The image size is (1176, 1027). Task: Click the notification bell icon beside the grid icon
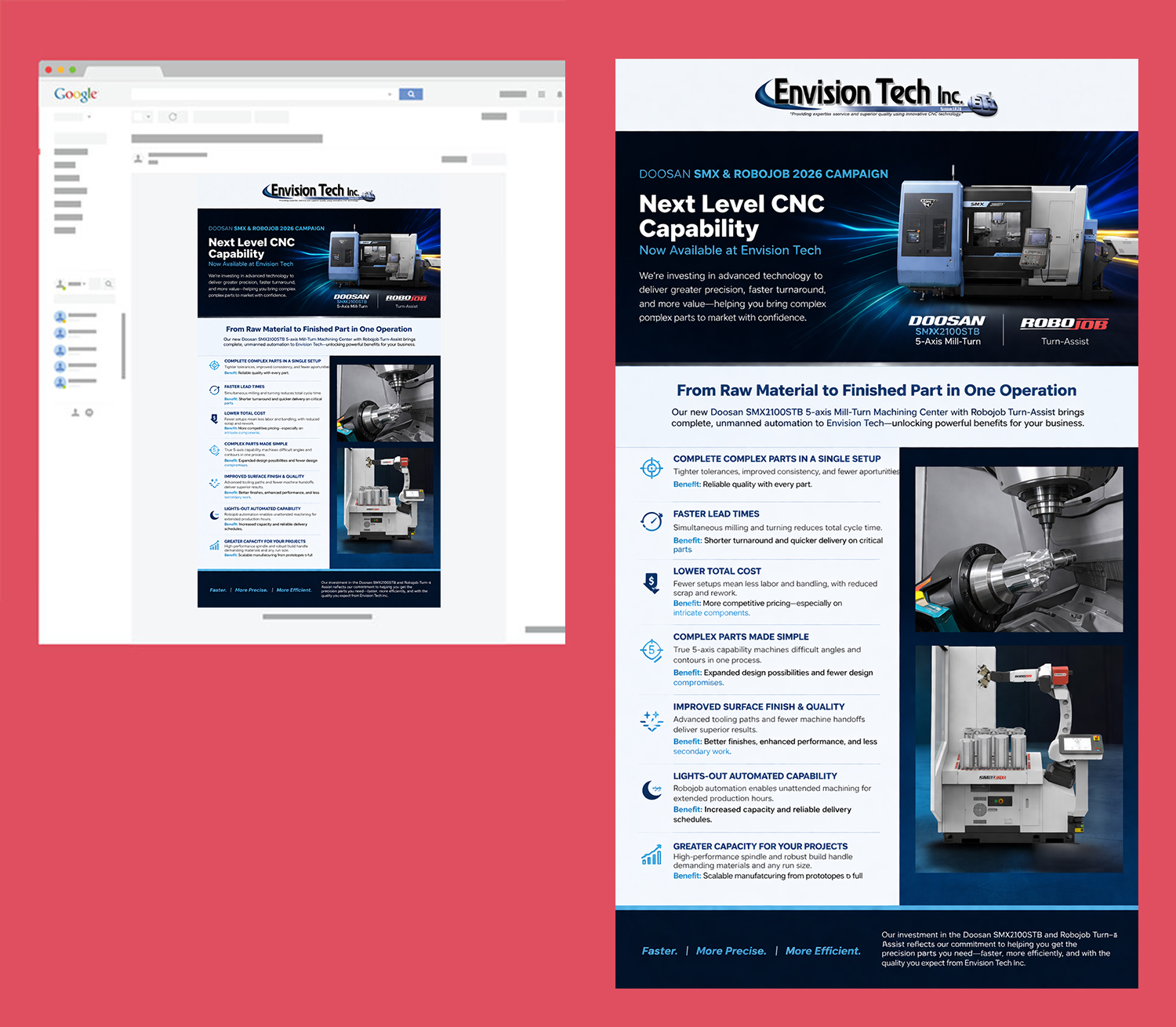[559, 94]
